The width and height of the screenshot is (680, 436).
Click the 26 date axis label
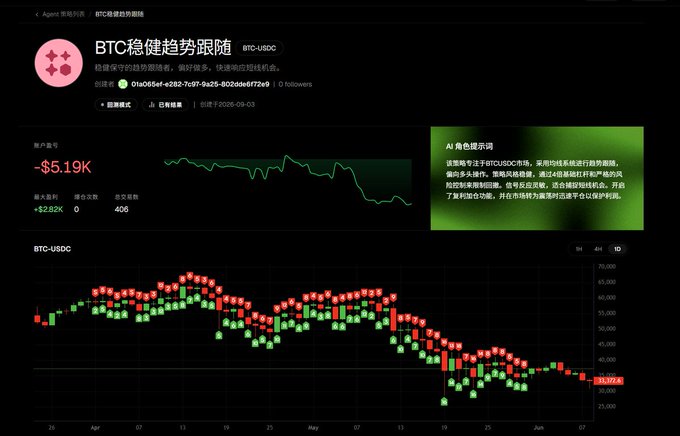[52, 428]
